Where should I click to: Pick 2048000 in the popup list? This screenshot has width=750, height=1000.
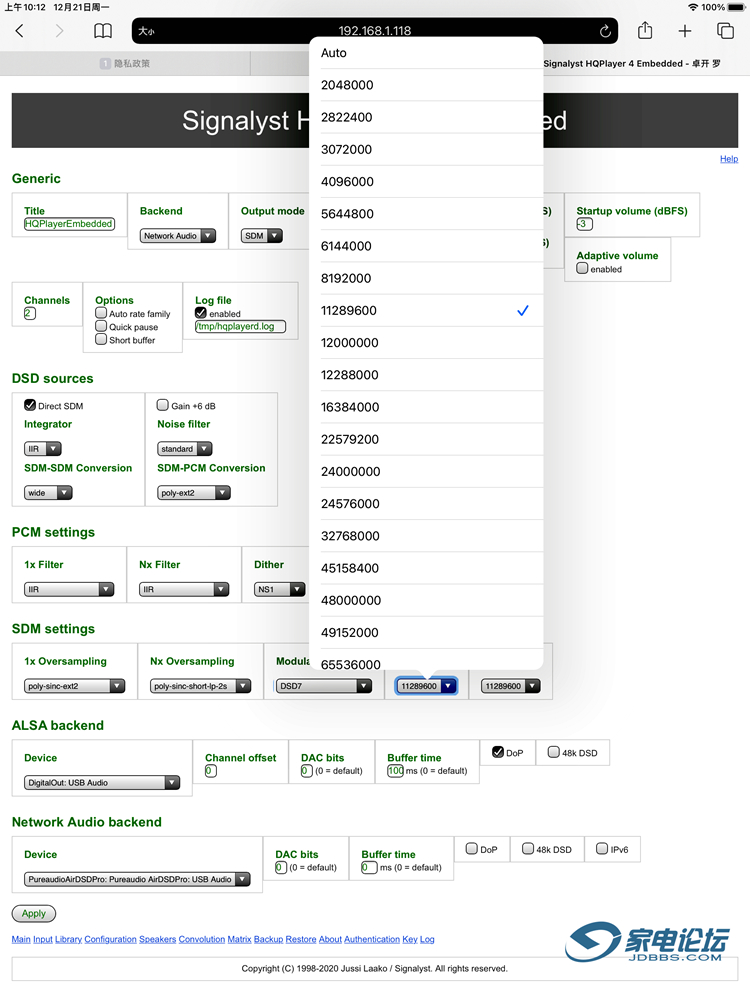[426, 85]
